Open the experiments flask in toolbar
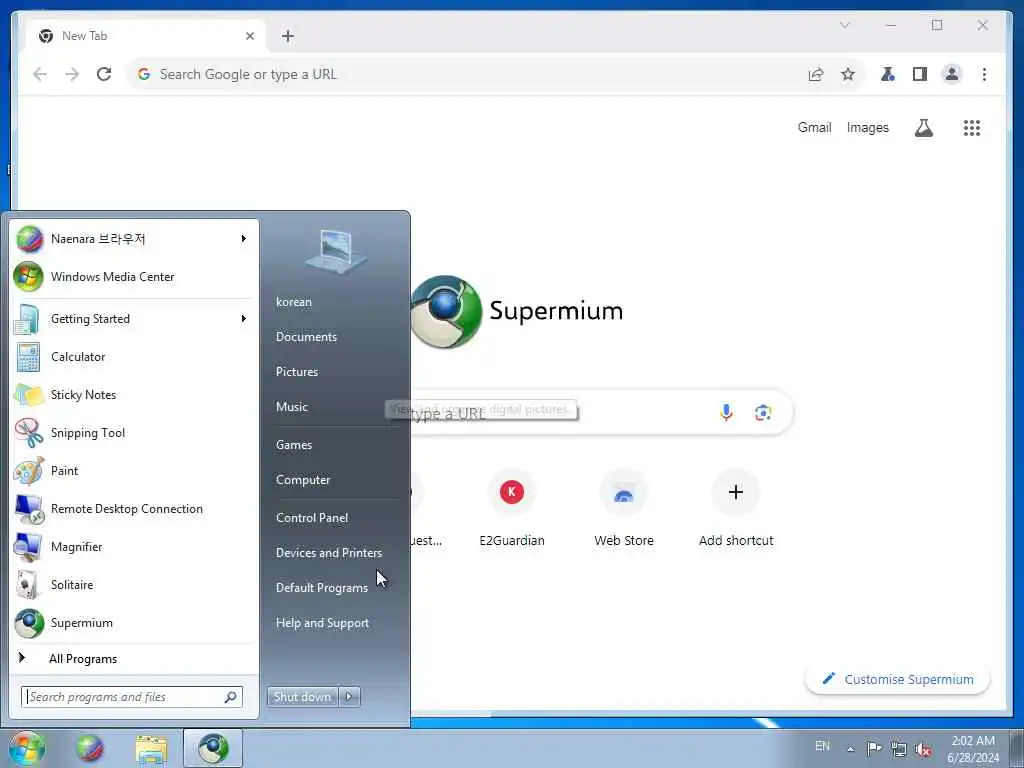Screen dimensions: 1024x768 (888, 74)
